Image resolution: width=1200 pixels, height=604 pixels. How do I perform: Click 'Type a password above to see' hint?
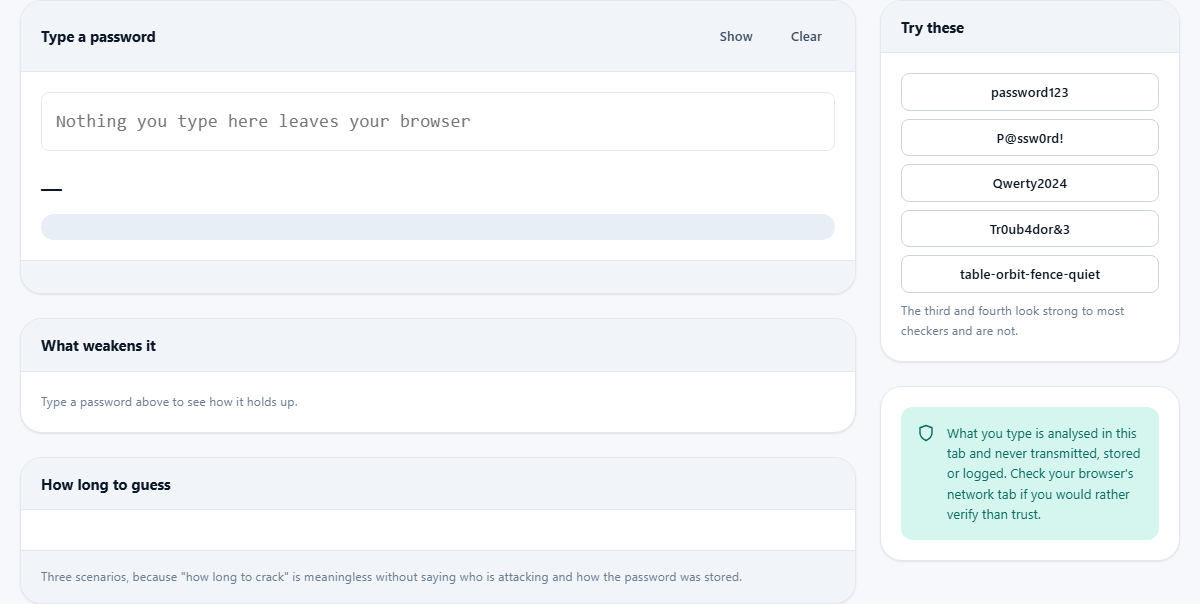pos(169,402)
